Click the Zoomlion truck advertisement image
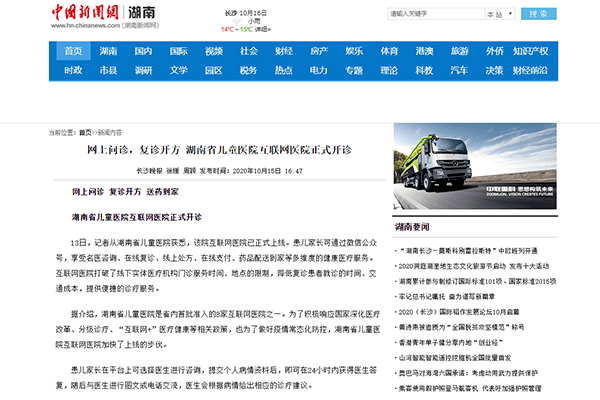 [475, 166]
